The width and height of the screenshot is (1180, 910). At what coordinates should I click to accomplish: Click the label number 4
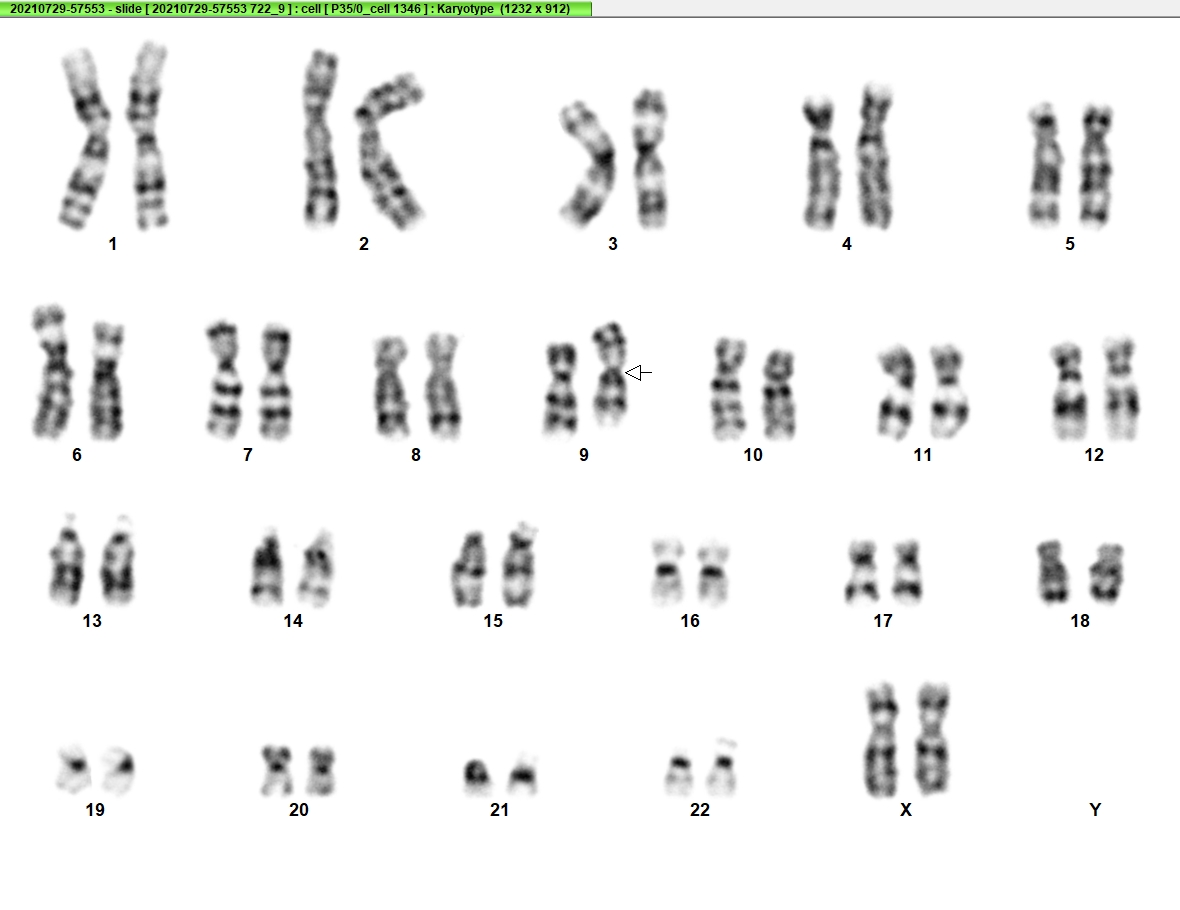(847, 244)
